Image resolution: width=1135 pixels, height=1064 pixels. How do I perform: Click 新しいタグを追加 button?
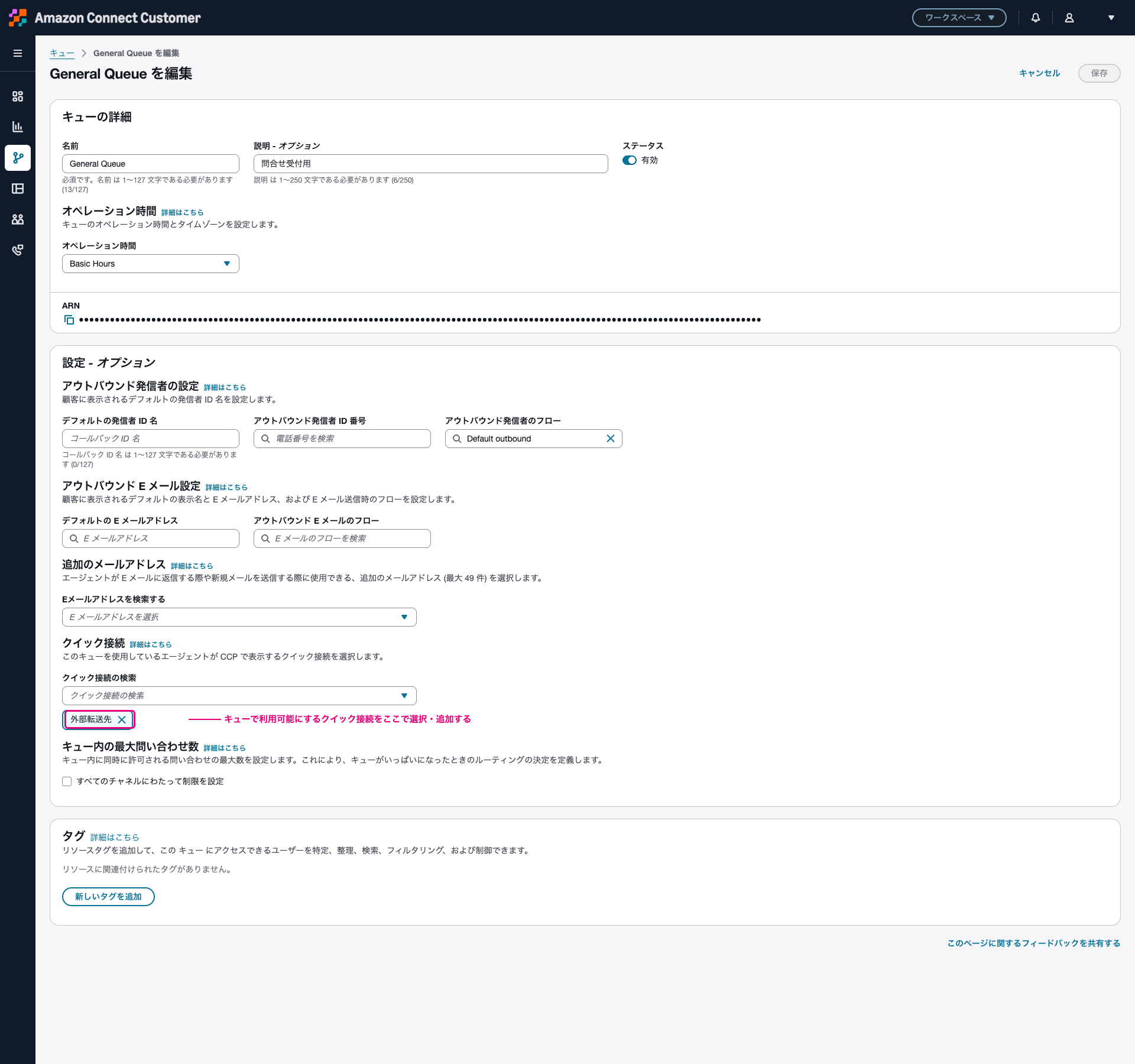[x=108, y=897]
